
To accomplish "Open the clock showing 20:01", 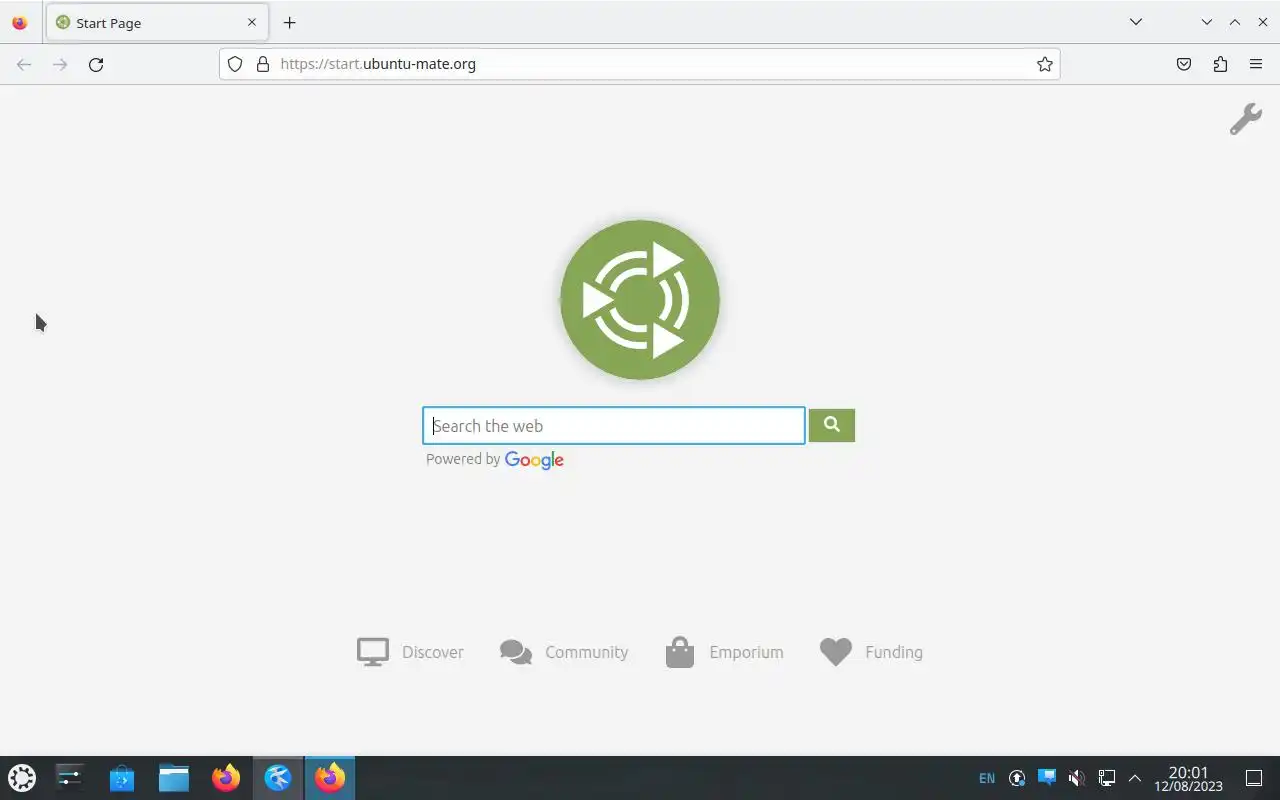I will click(x=1188, y=778).
